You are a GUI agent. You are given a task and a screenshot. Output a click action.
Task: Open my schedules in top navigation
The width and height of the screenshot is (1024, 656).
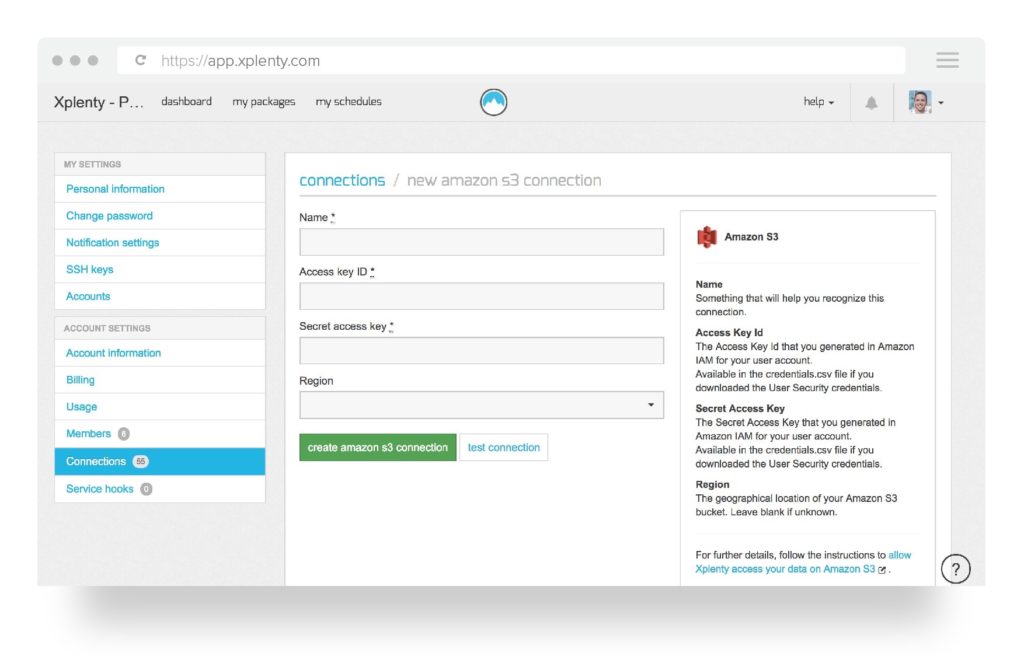click(349, 102)
